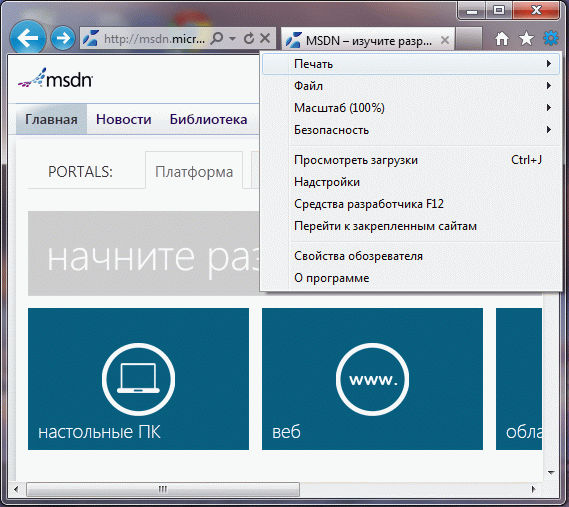Choose Надстройки from the menu
Image resolution: width=569 pixels, height=507 pixels.
pyautogui.click(x=411, y=182)
